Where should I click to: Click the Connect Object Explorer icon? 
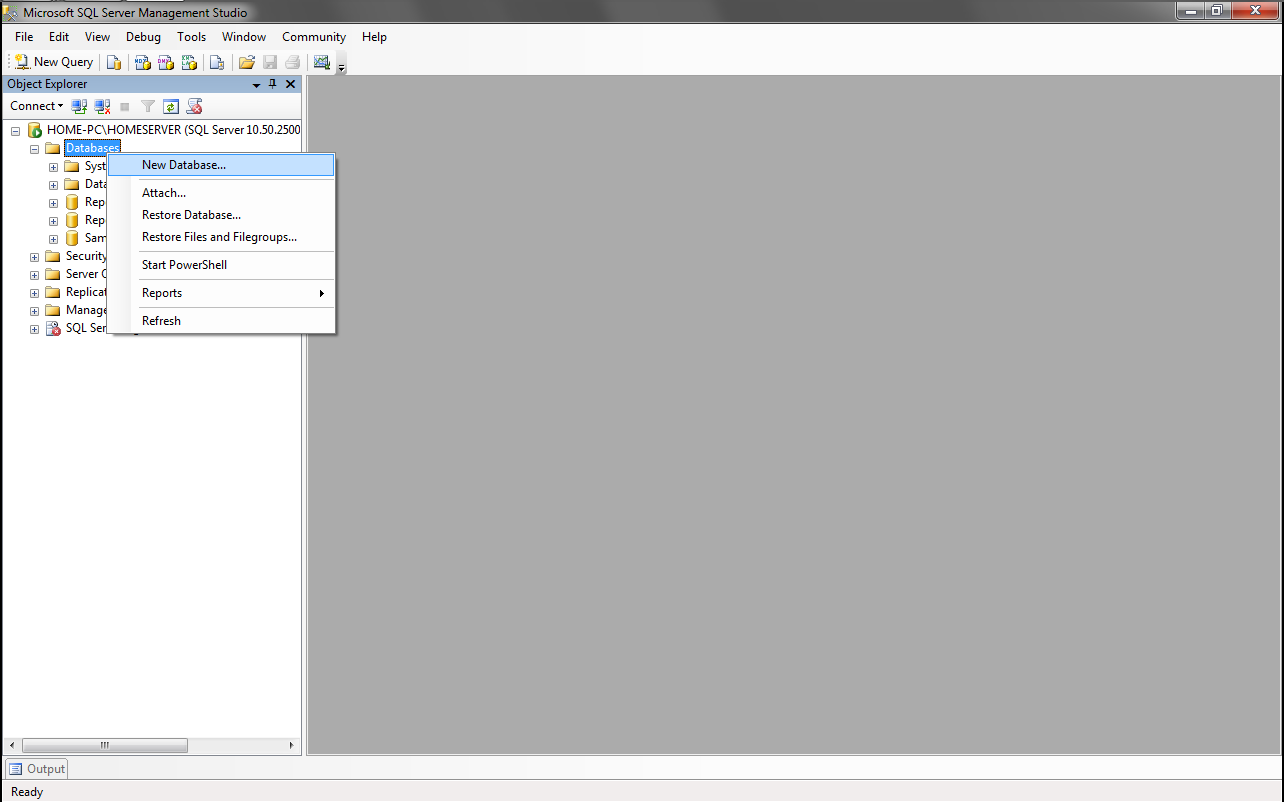(79, 106)
